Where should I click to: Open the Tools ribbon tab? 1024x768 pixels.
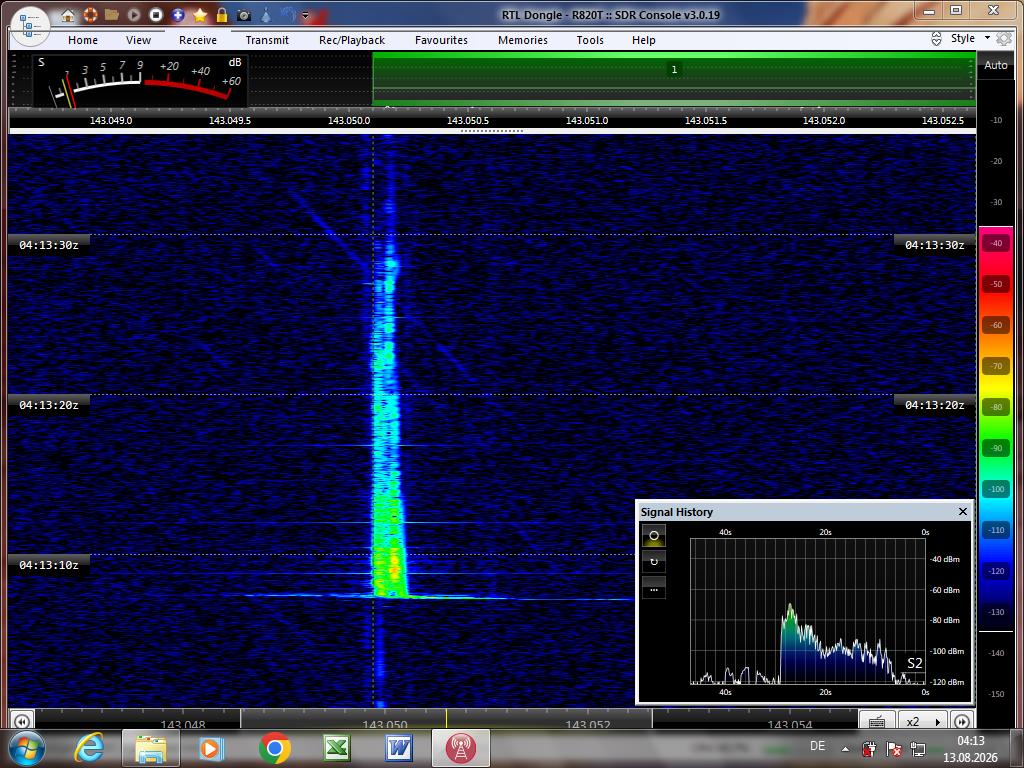(590, 40)
